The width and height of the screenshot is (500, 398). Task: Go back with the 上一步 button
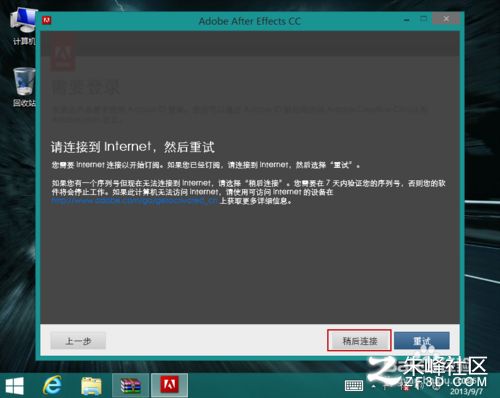coord(78,341)
